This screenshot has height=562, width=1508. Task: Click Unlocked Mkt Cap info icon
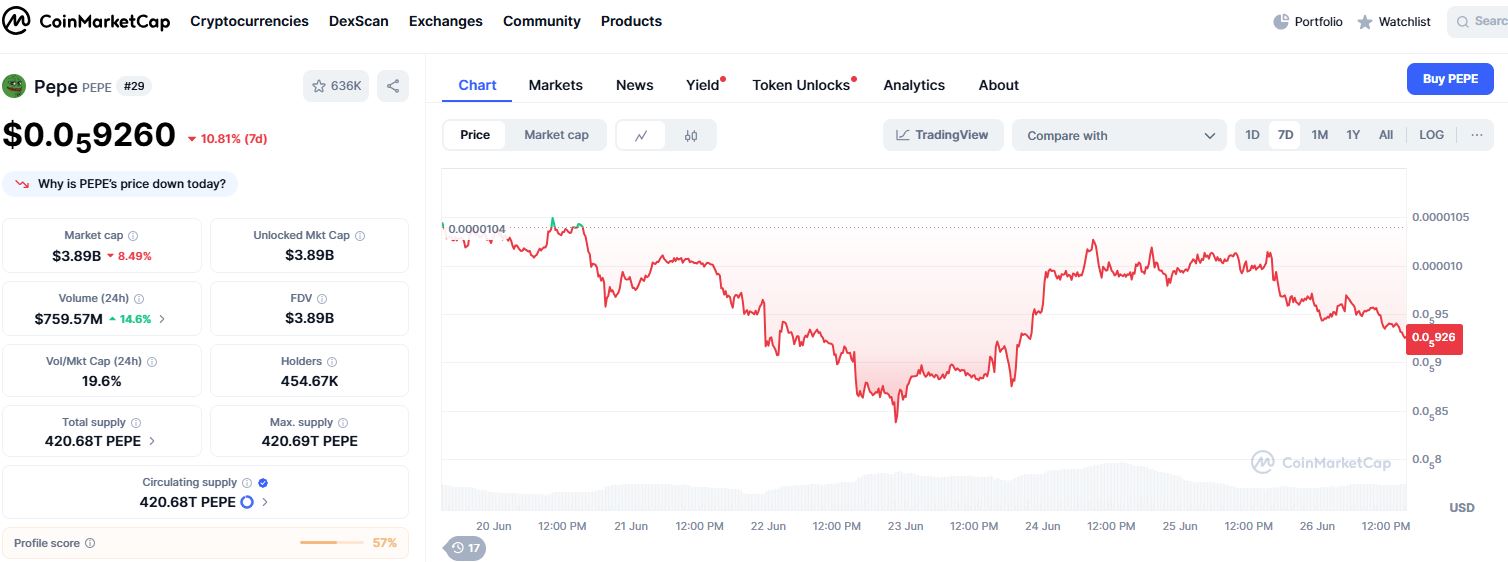(x=360, y=236)
